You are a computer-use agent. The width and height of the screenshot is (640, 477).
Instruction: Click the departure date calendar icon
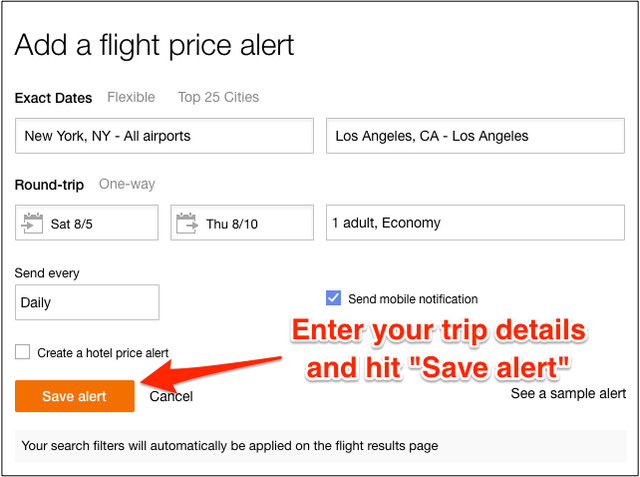[x=32, y=223]
